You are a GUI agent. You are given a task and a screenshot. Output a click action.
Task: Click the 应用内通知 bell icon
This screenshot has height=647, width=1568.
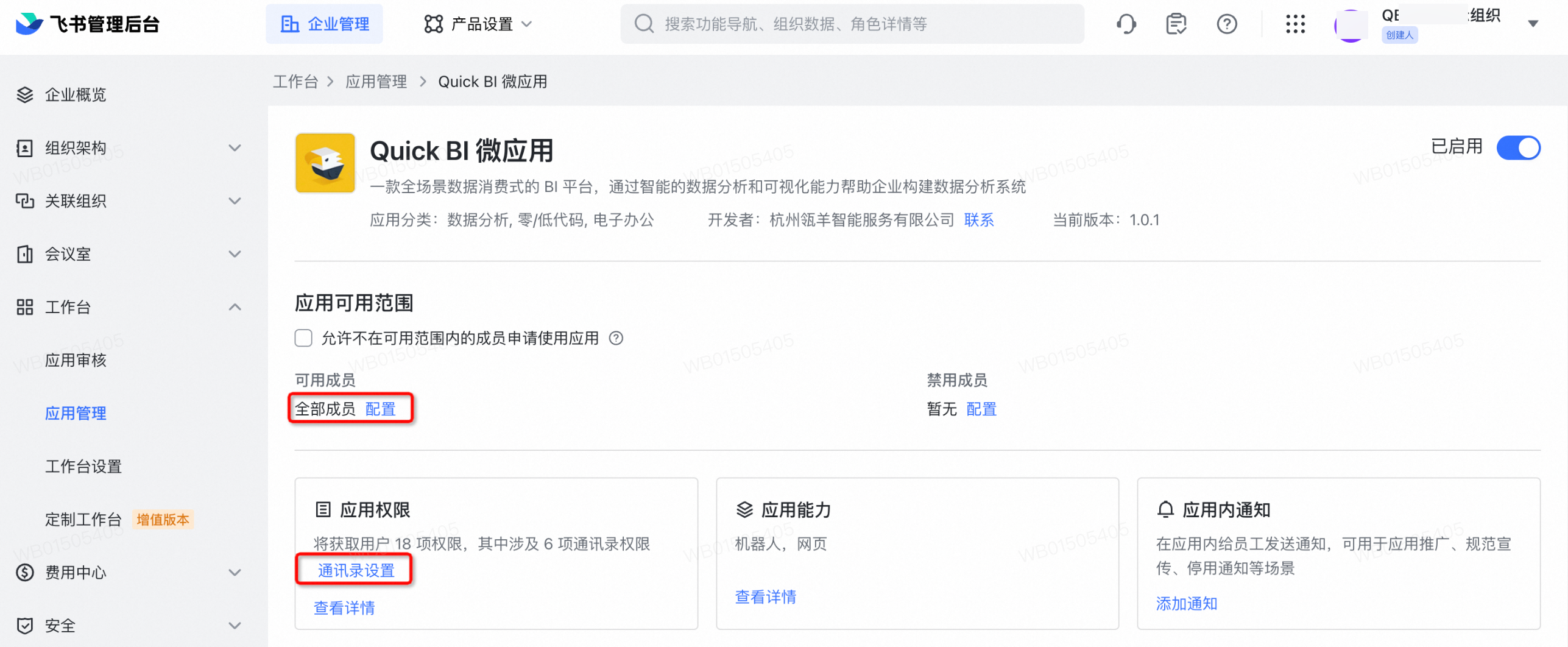coord(1165,510)
